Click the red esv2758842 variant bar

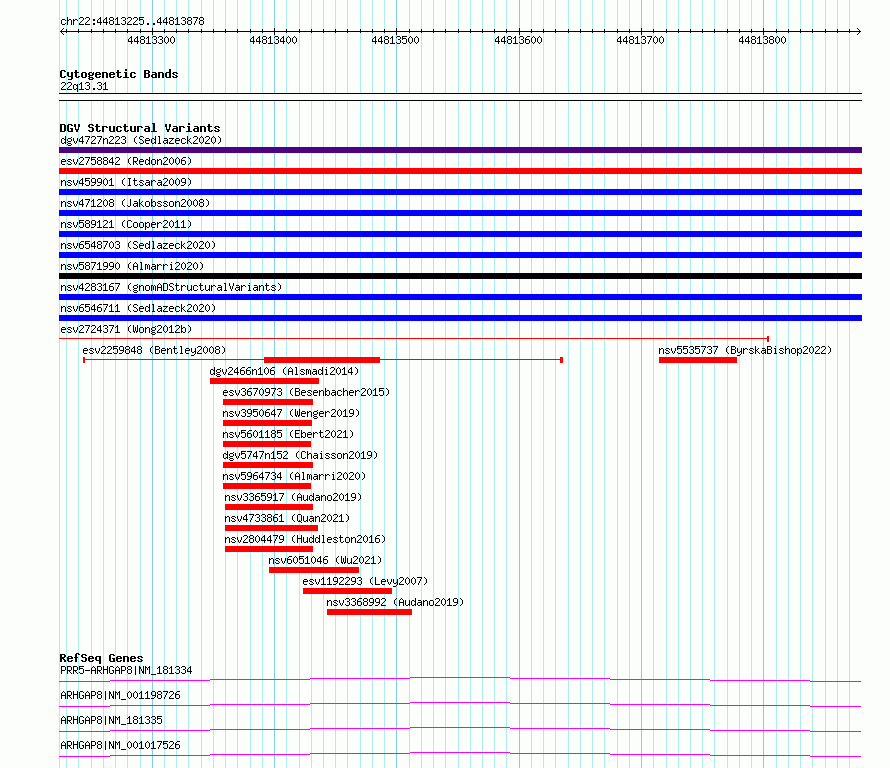(x=460, y=171)
